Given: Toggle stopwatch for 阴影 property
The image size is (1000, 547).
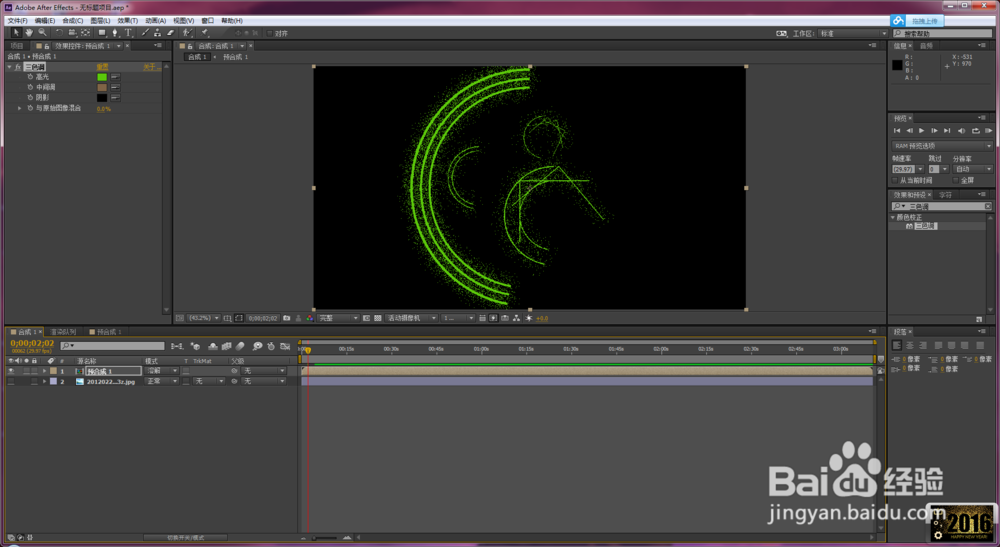Looking at the screenshot, I should tap(29, 98).
